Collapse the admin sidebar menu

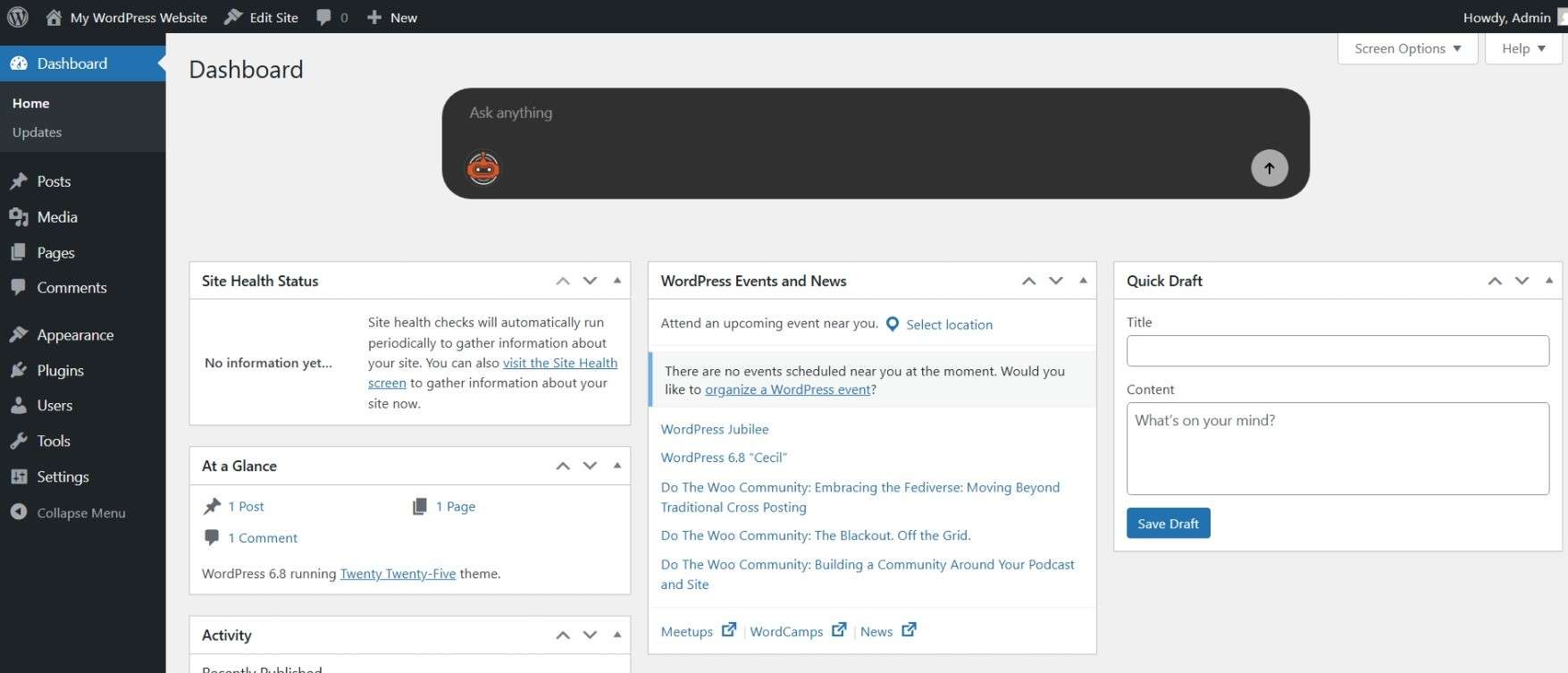pos(80,513)
